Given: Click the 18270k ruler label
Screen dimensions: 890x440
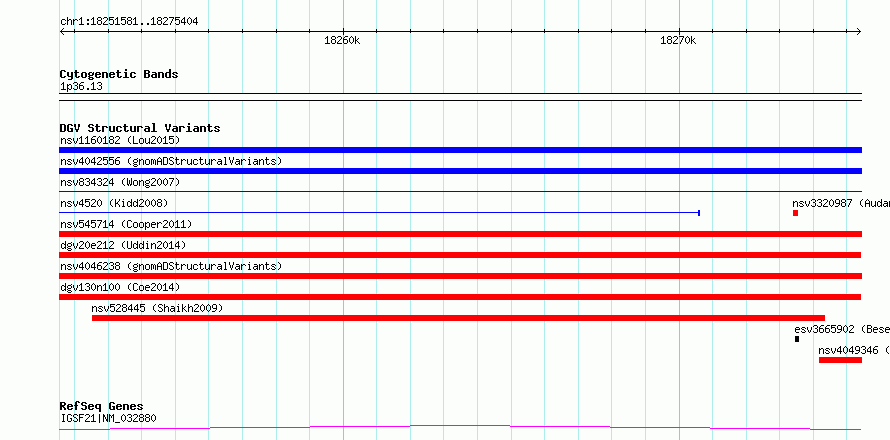Looking at the screenshot, I should tap(678, 41).
